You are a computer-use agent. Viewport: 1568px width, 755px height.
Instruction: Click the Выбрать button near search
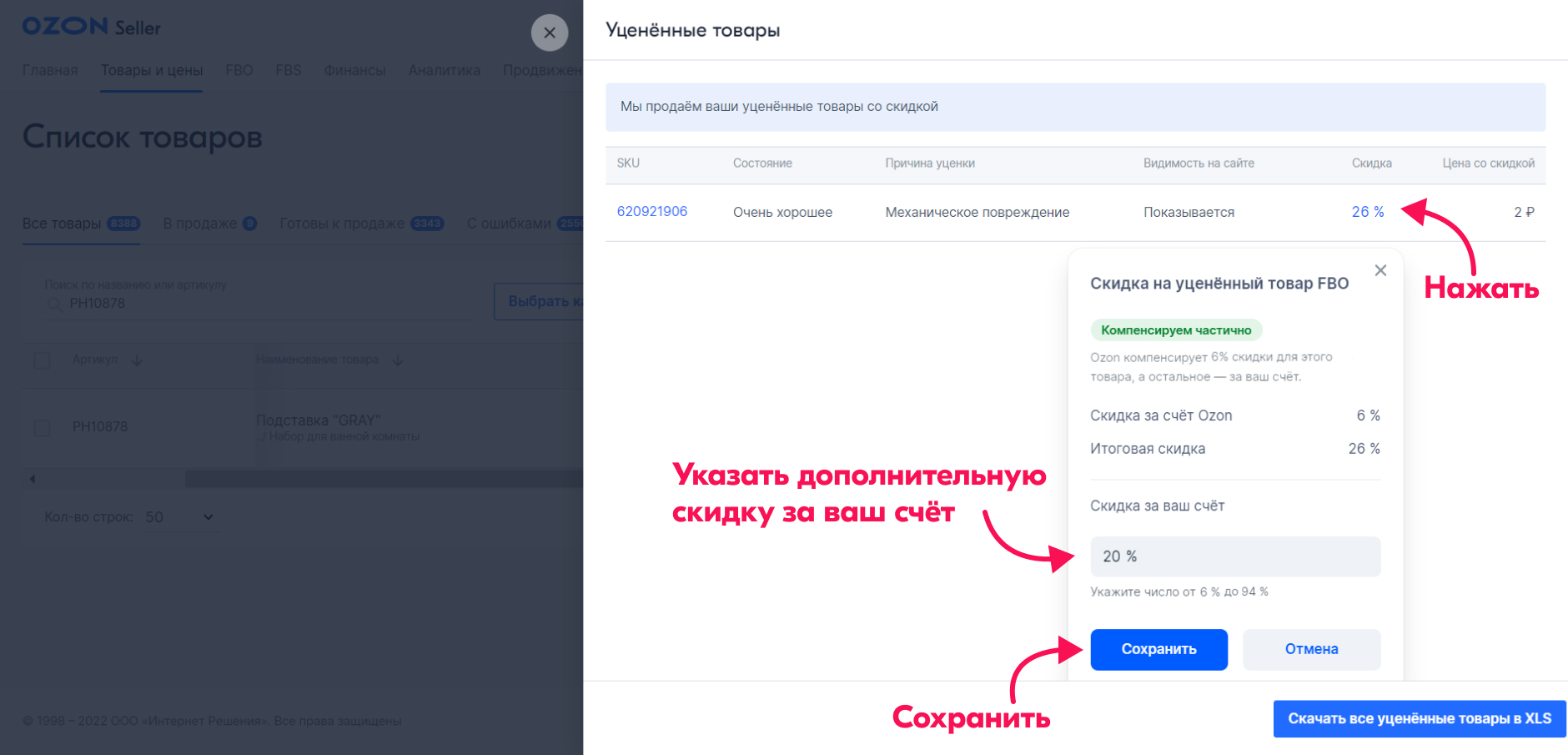point(539,301)
